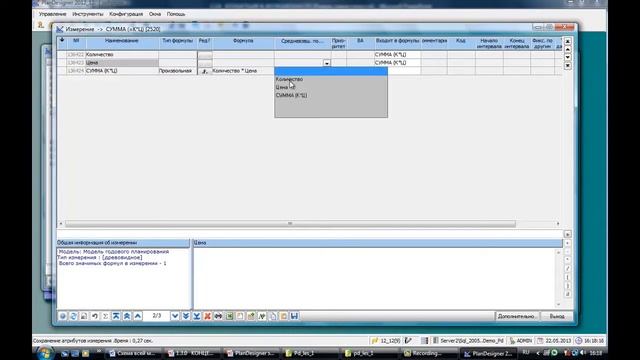Viewport: 640px width, 360px height.
Task: Open the Инструменты menu
Action: pos(88,14)
